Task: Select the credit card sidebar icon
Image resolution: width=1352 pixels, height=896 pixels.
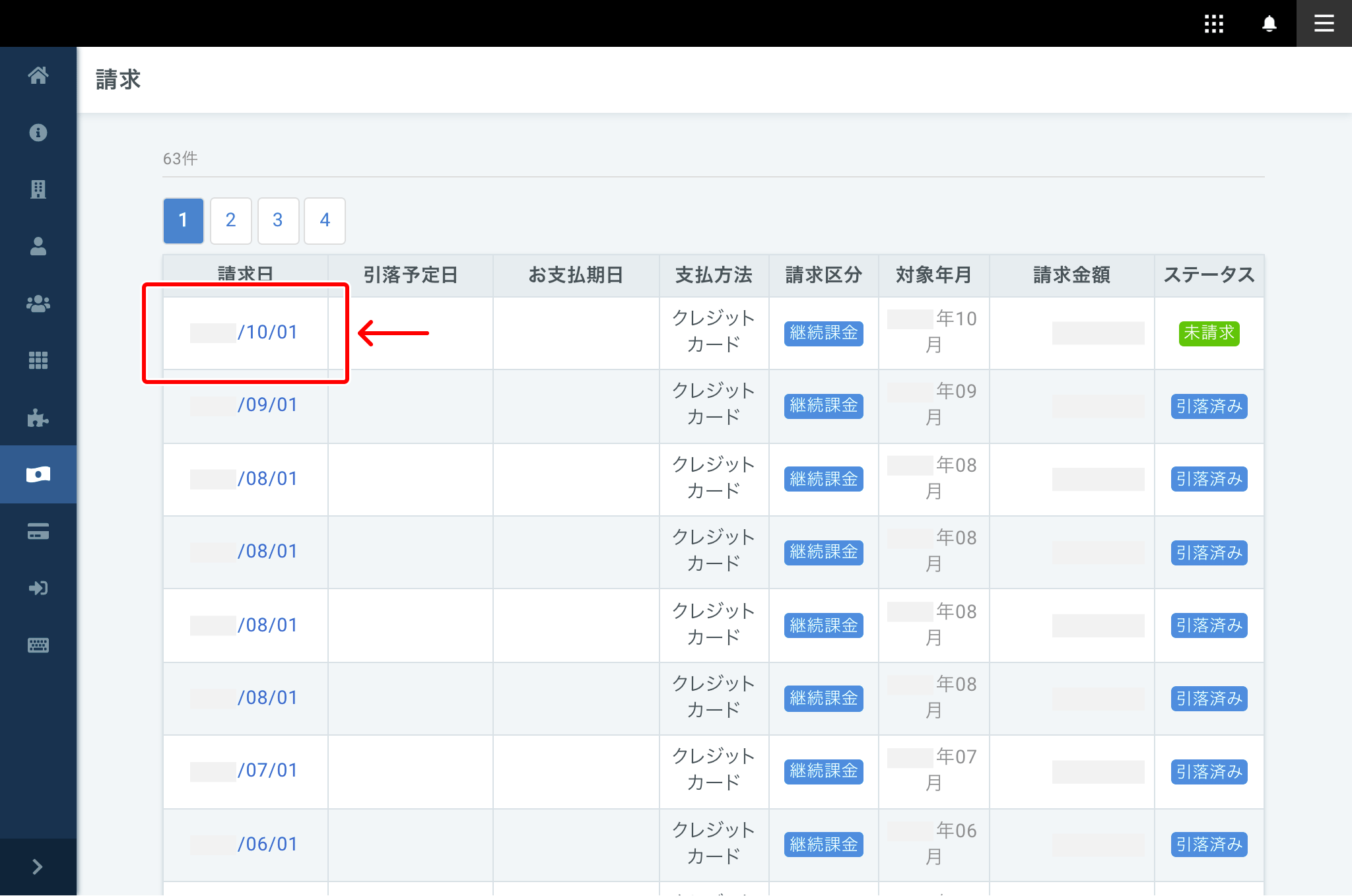Action: [x=38, y=531]
